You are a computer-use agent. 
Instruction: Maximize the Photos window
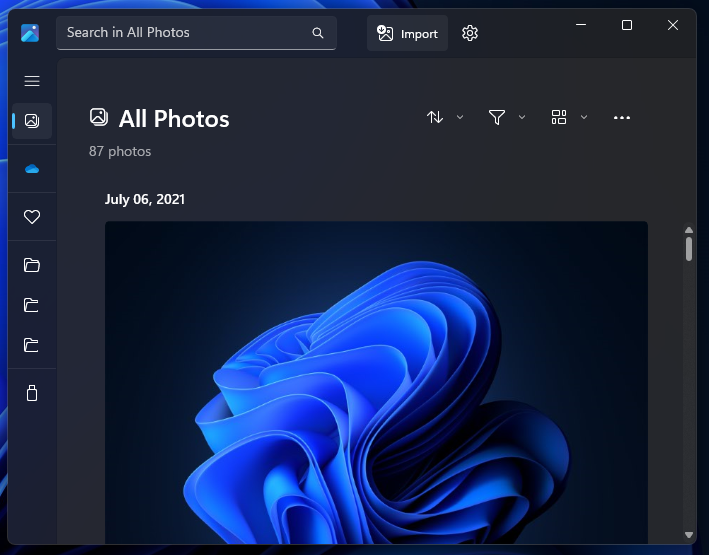coord(627,25)
